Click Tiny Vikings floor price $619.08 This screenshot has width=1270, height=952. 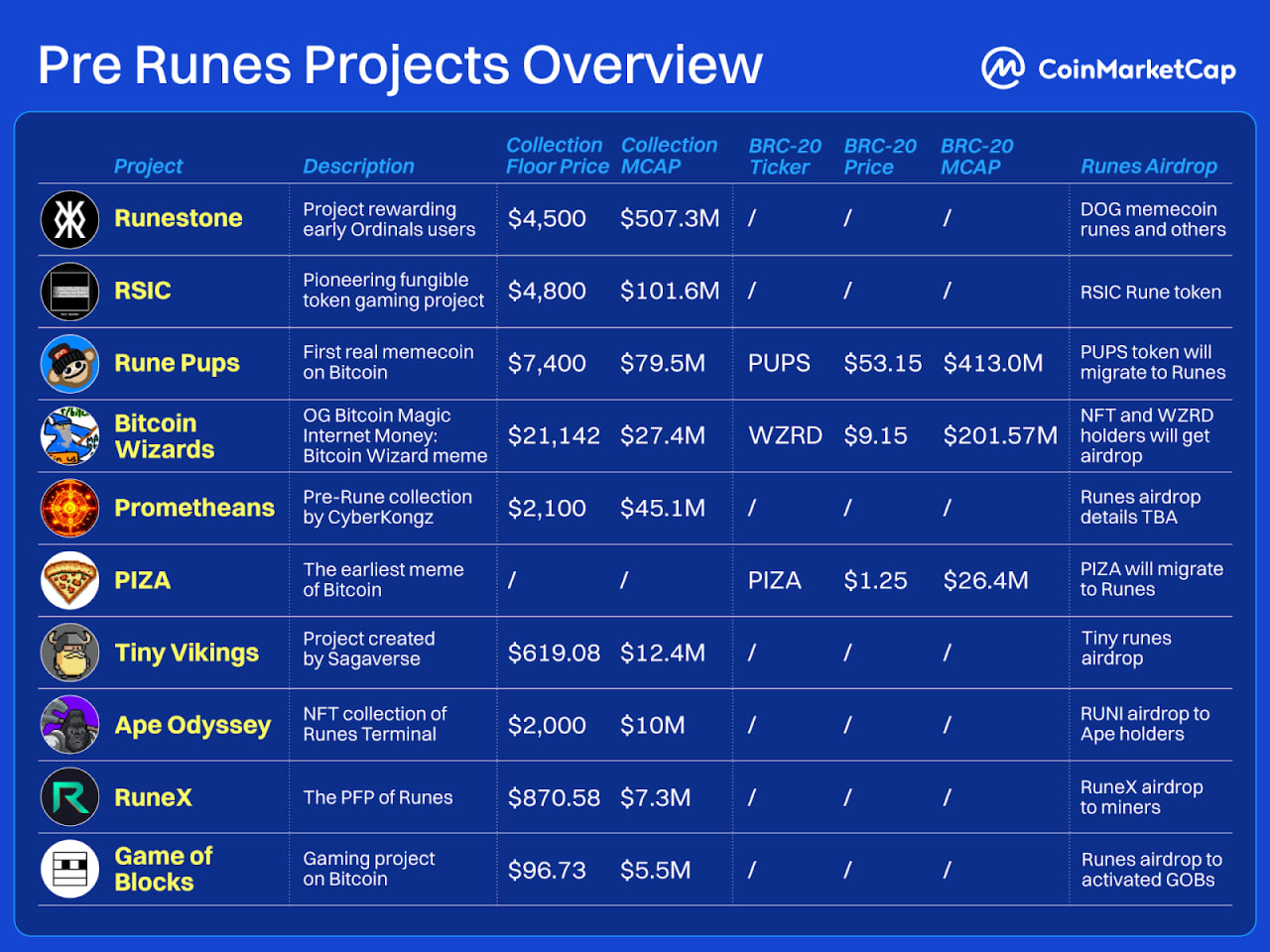pos(554,653)
